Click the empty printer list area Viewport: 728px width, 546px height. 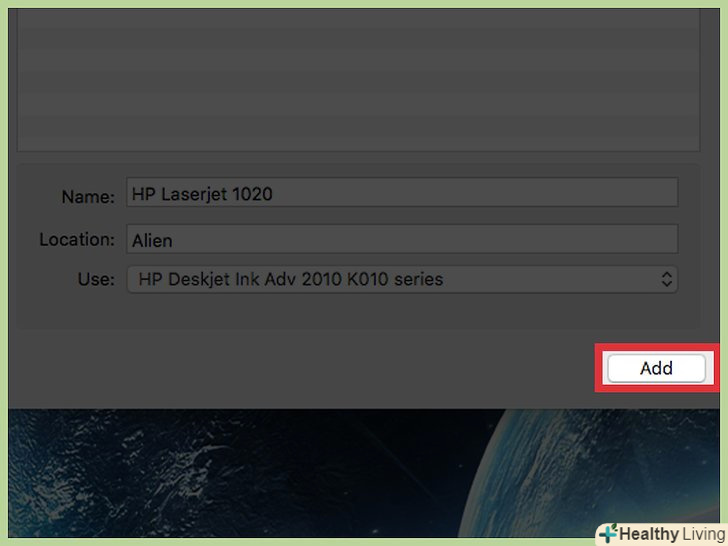coord(358,79)
